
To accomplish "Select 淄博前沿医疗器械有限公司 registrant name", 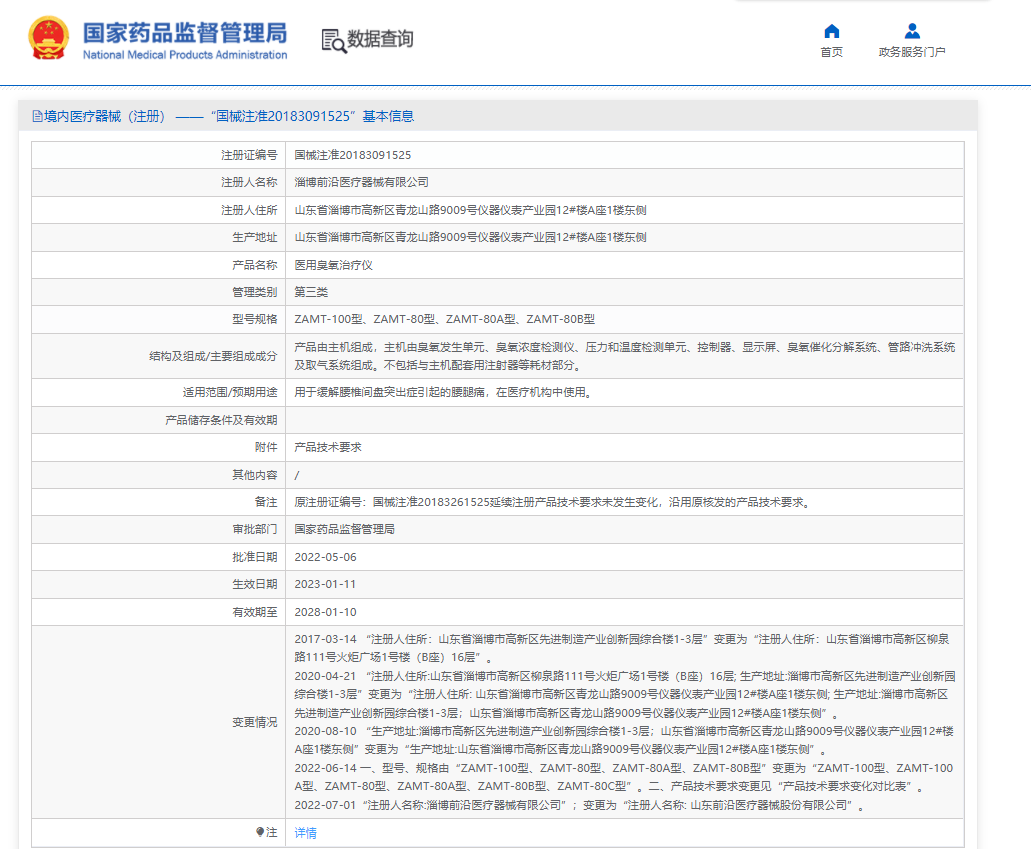I will click(x=361, y=182).
